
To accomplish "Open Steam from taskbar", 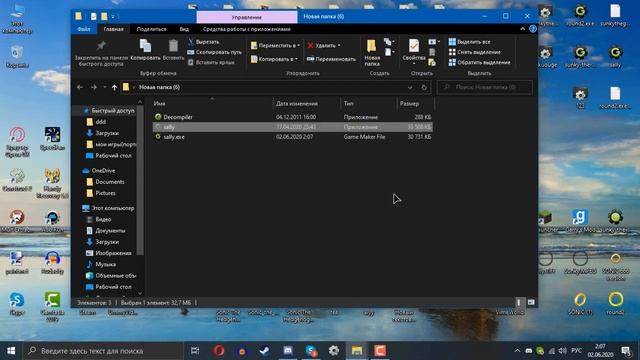I will 264,351.
